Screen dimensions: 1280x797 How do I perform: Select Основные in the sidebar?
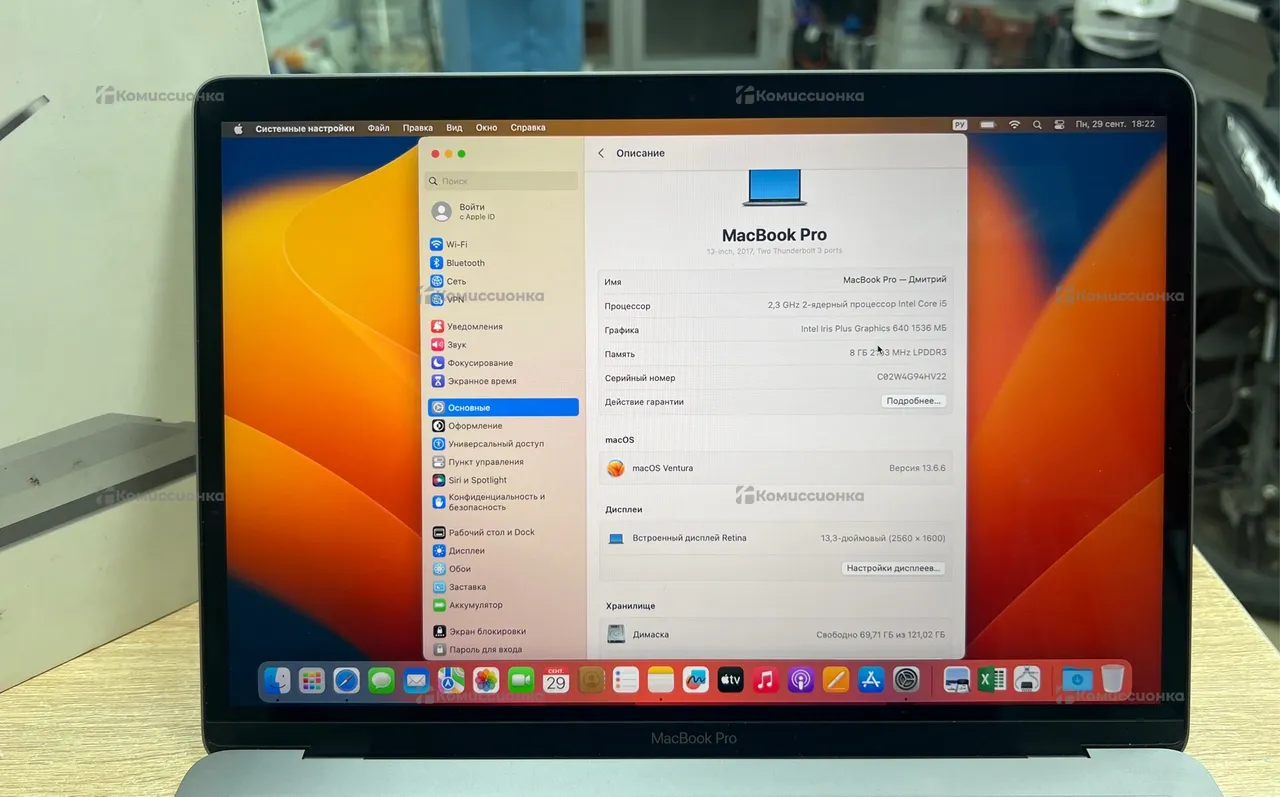[x=503, y=408]
